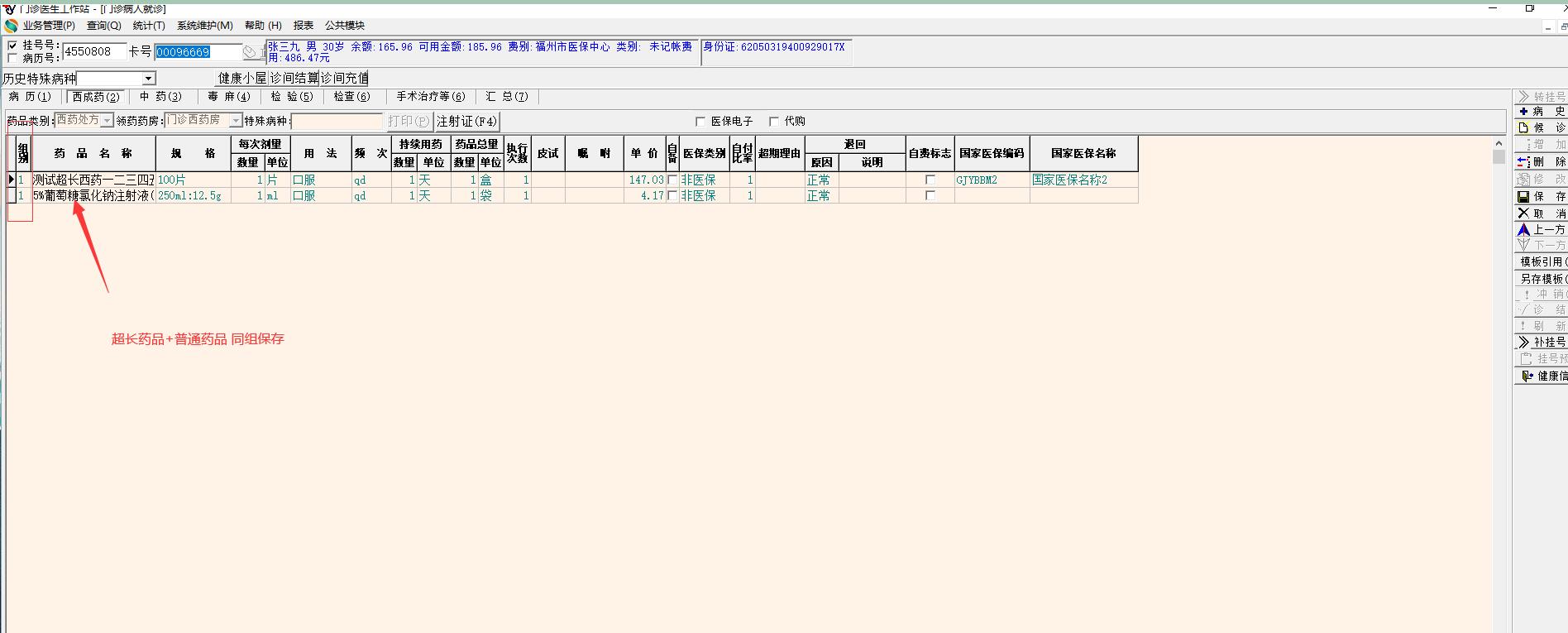Click the 打印(P) print button
The width and height of the screenshot is (1568, 633).
click(409, 121)
